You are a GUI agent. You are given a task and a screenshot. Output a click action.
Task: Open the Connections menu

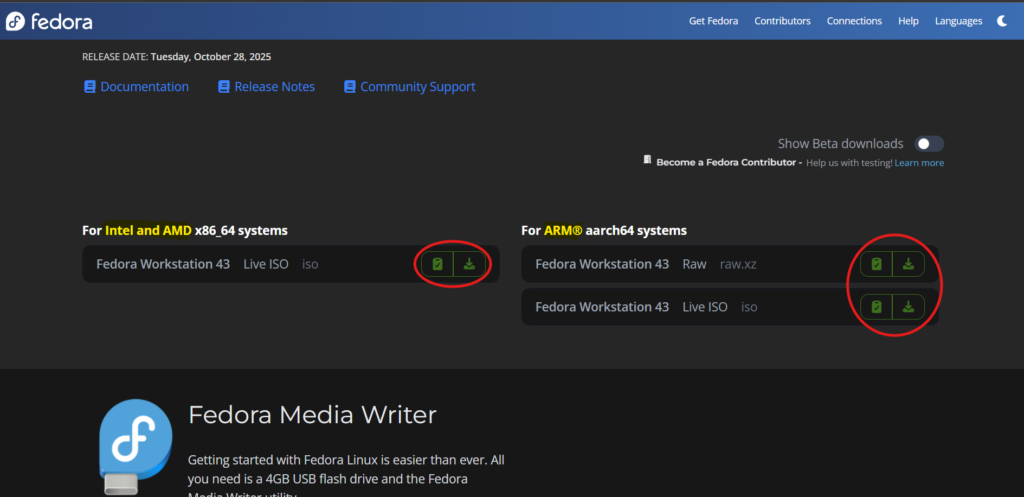854,21
